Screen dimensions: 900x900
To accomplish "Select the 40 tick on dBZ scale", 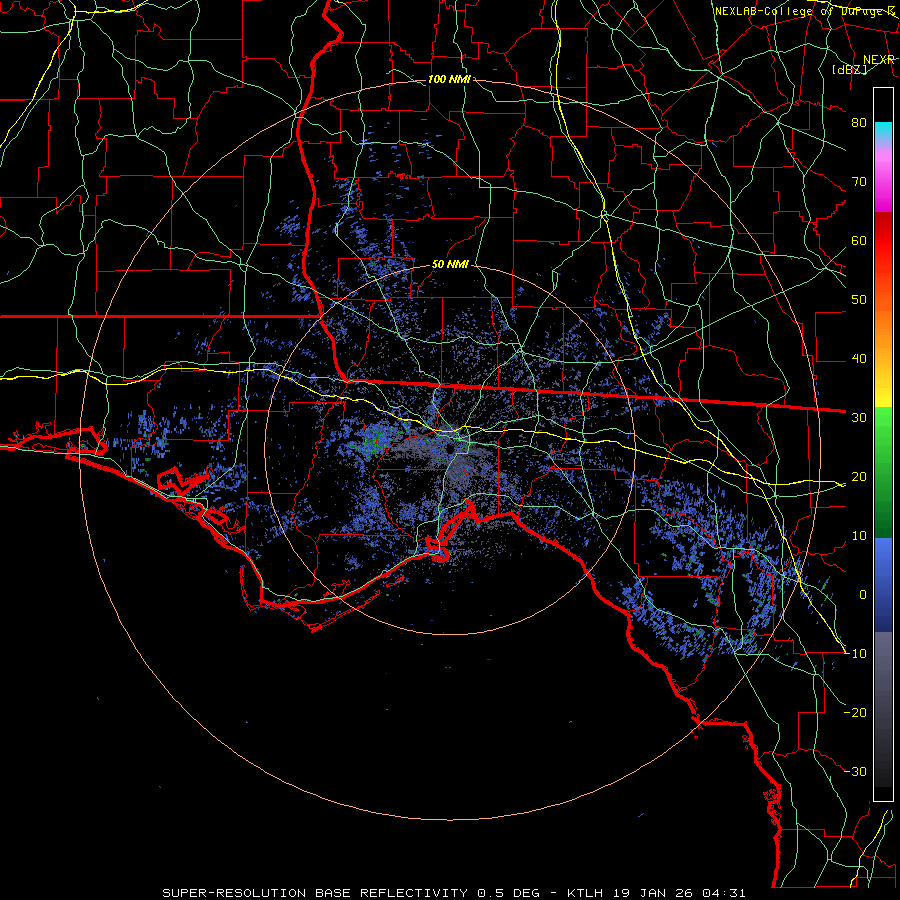I will click(x=859, y=359).
